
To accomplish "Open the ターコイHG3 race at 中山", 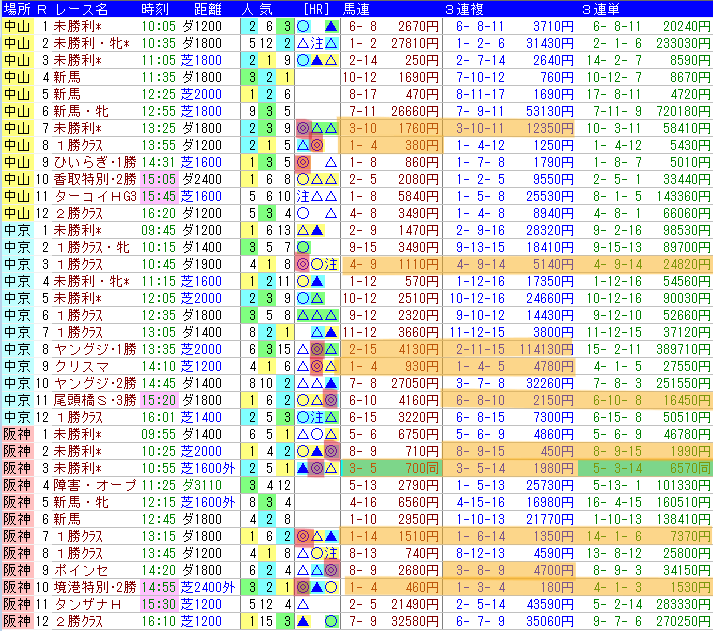I will 95,196.
